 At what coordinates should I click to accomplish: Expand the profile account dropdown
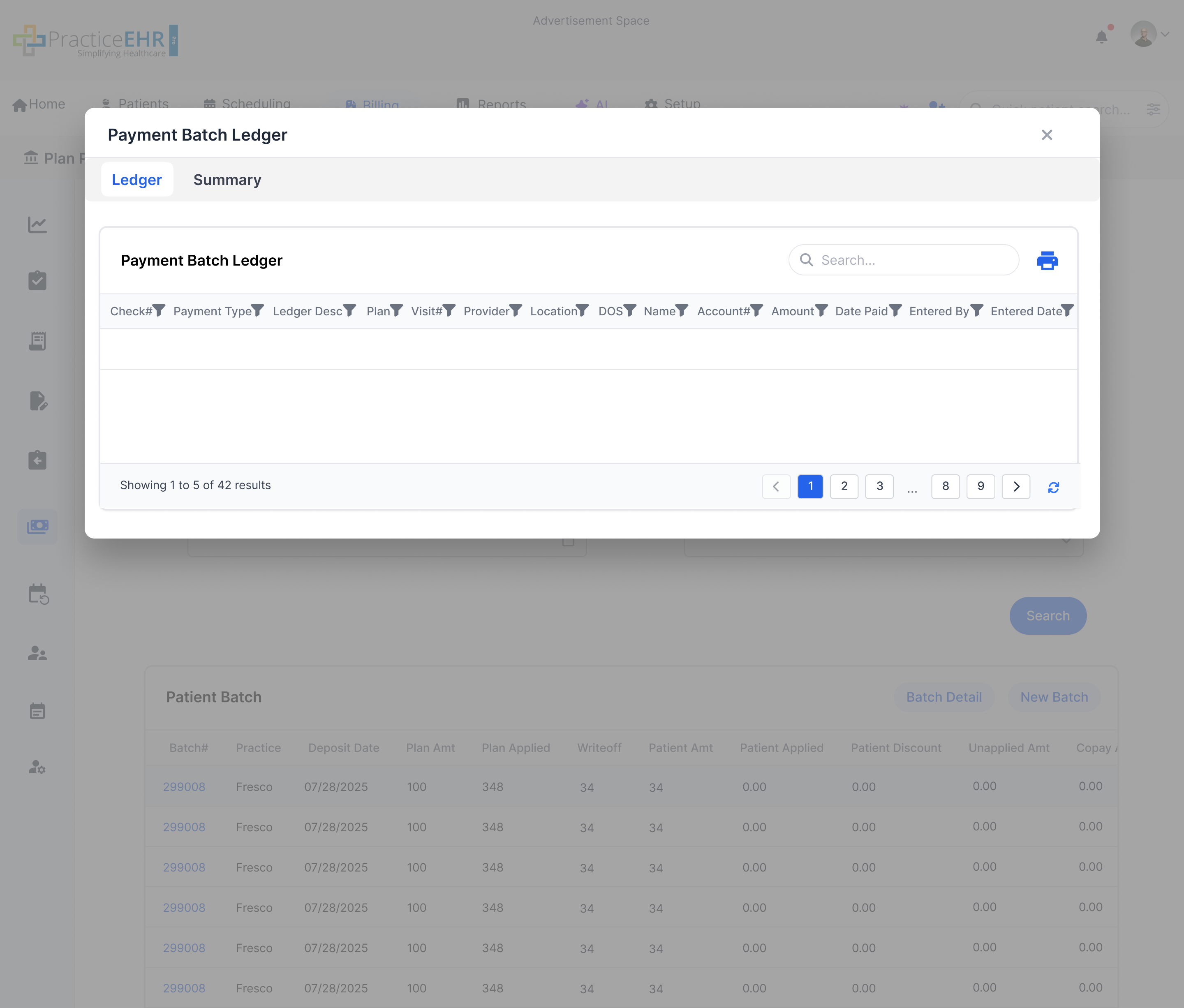(1166, 33)
